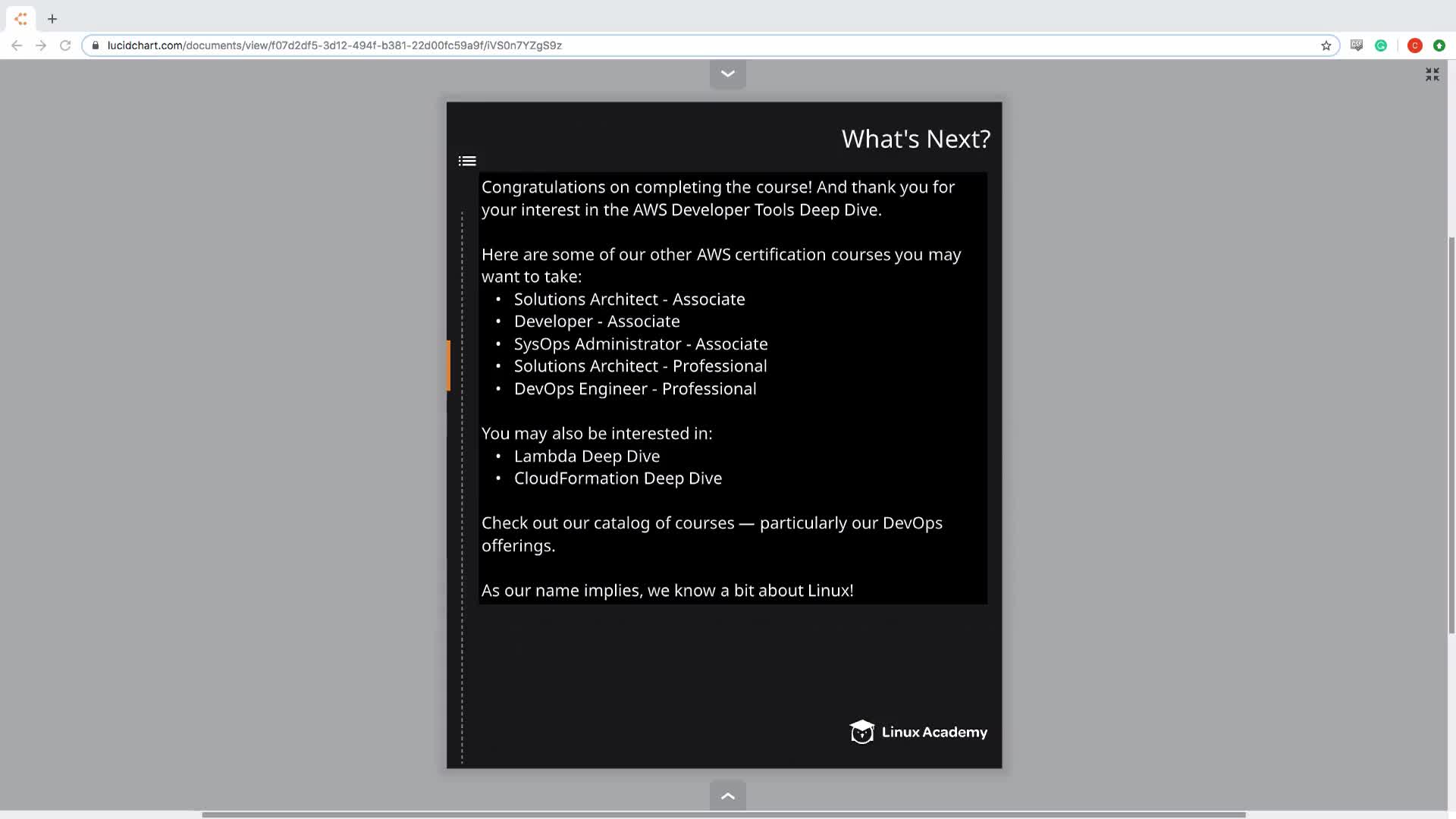Bookmark this page with the star

[x=1326, y=45]
